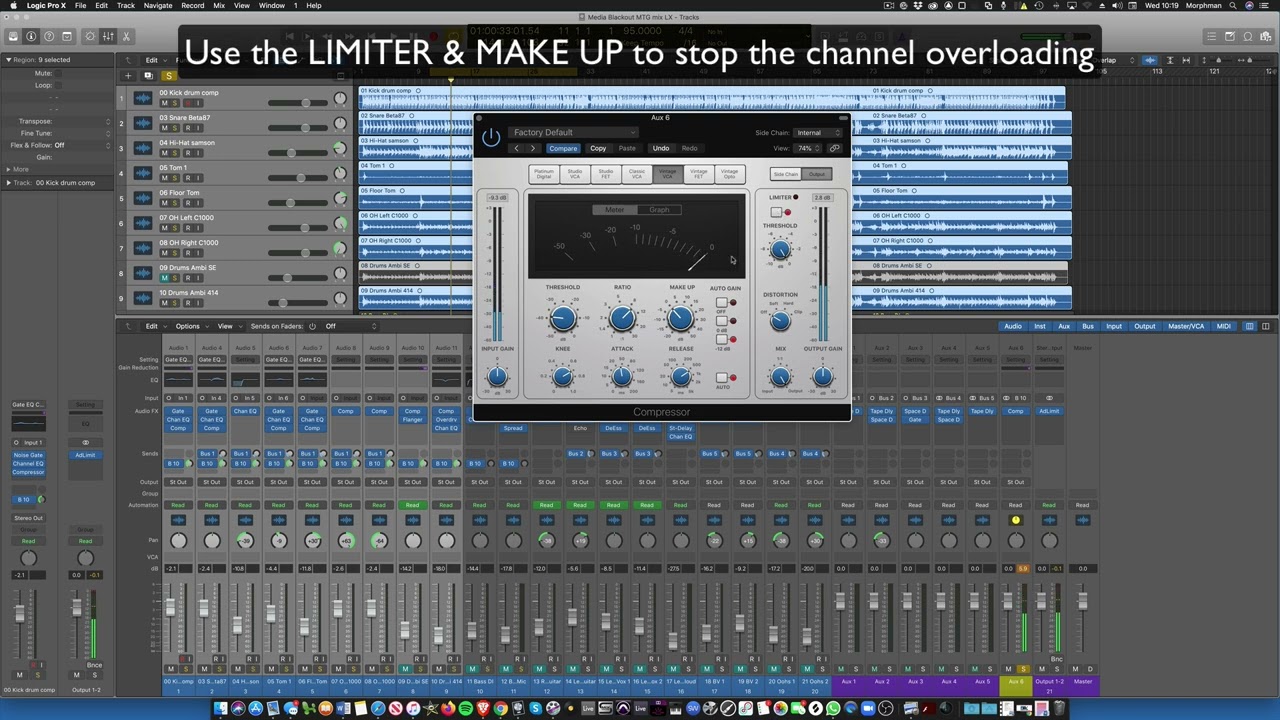1280x720 pixels.
Task: Show the Side Chain panel button
Action: [786, 174]
